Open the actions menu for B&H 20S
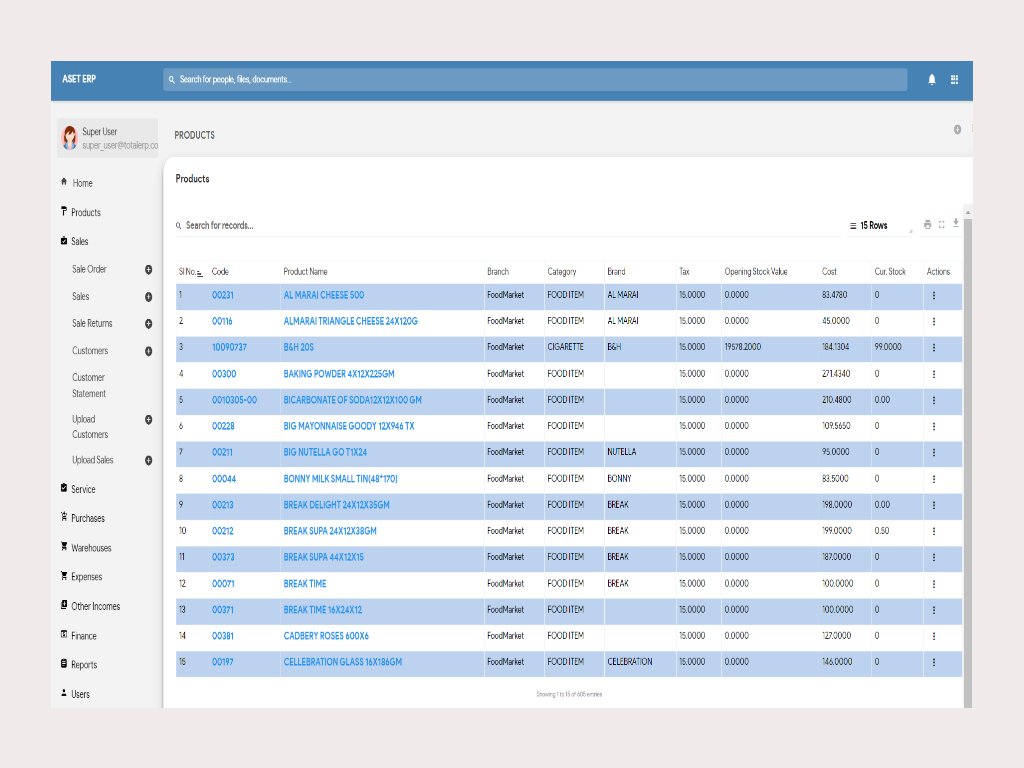 pos(934,348)
